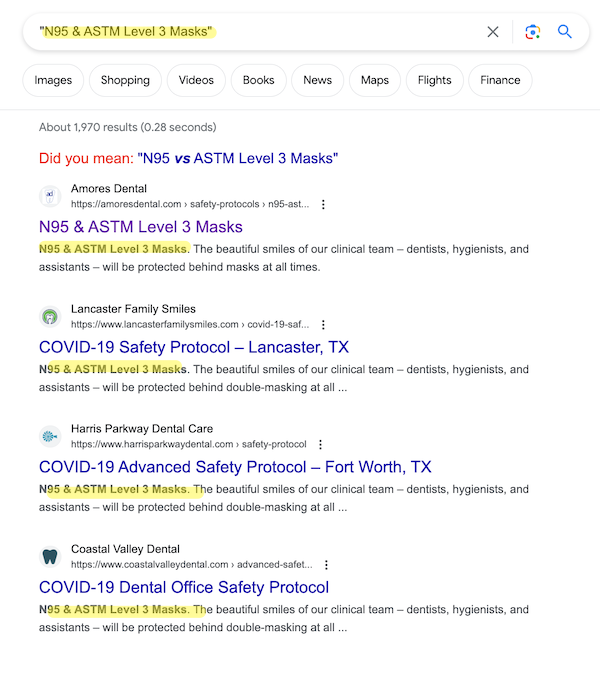Open 'COVID-19 Advanced Safety Protocol – Fort Worth, TX'
The height and width of the screenshot is (682, 600).
pyautogui.click(x=235, y=467)
